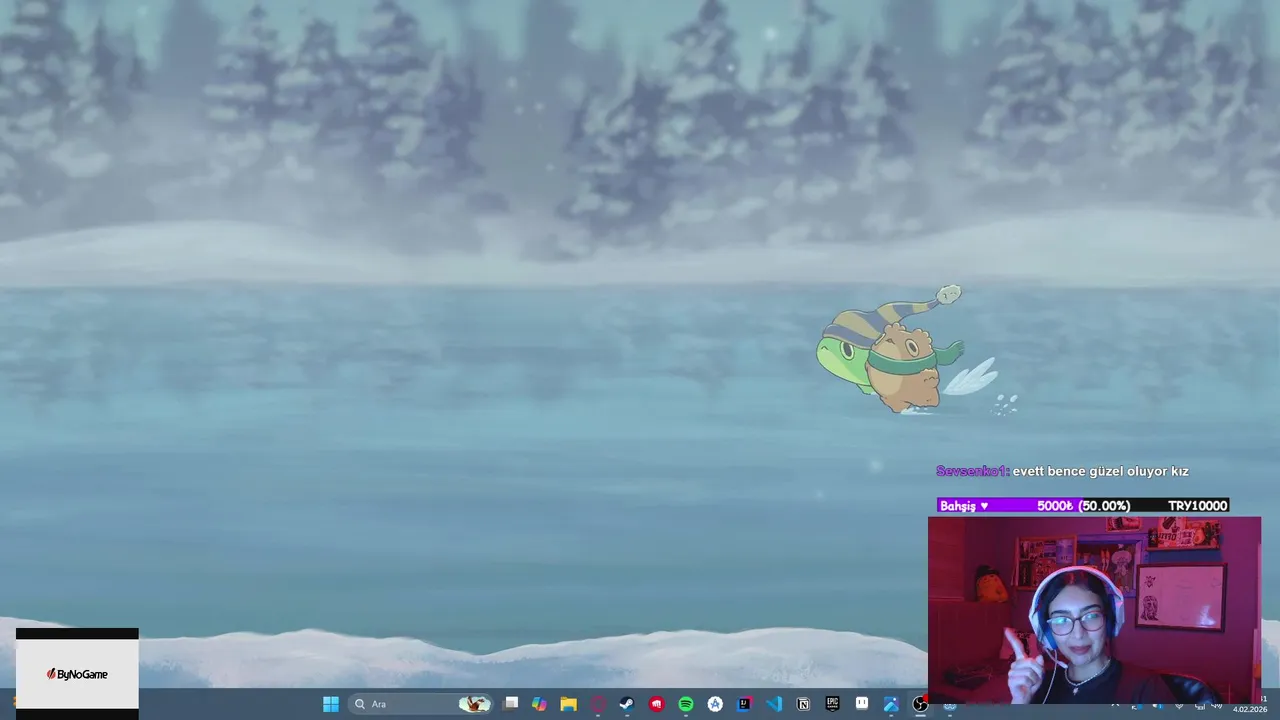Click the TRY10000 goal amount text
The height and width of the screenshot is (720, 1280).
pos(1197,506)
